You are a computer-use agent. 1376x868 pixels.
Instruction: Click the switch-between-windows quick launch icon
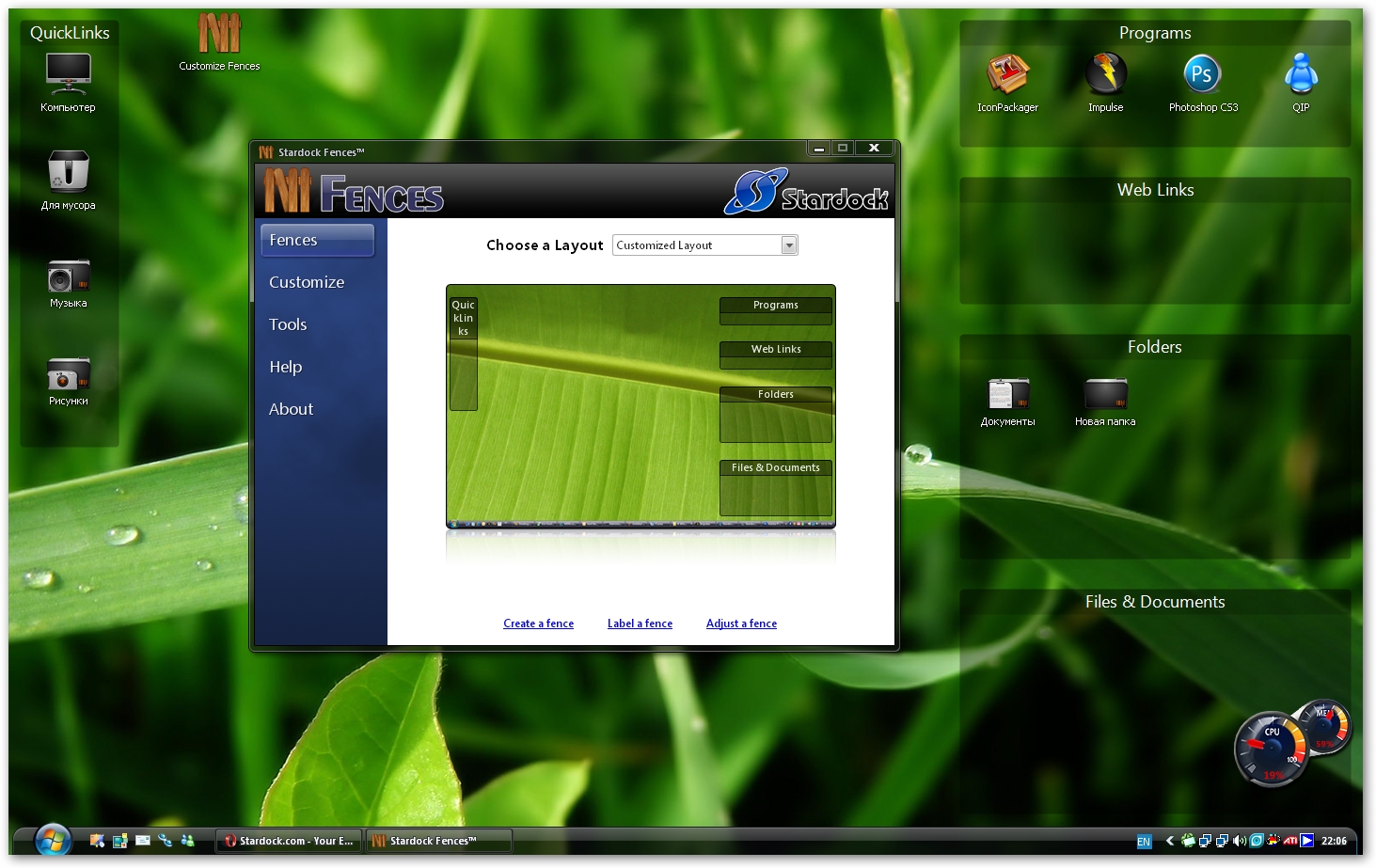coord(119,841)
